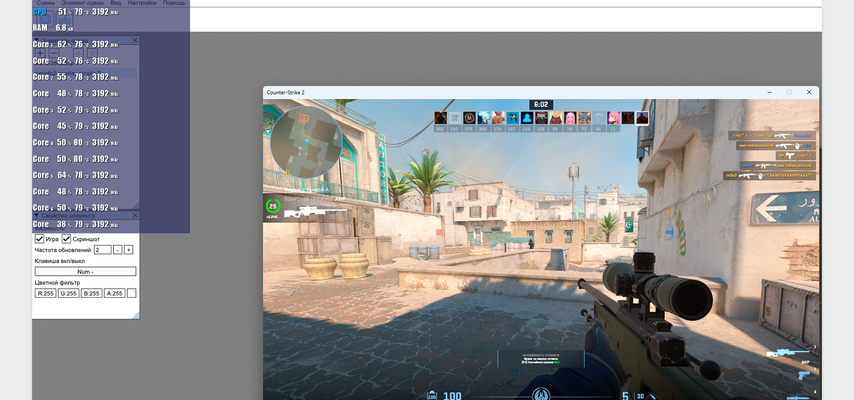The image size is (854, 400).
Task: Move the scene element up with the arrow icon
Action: (x=78, y=53)
